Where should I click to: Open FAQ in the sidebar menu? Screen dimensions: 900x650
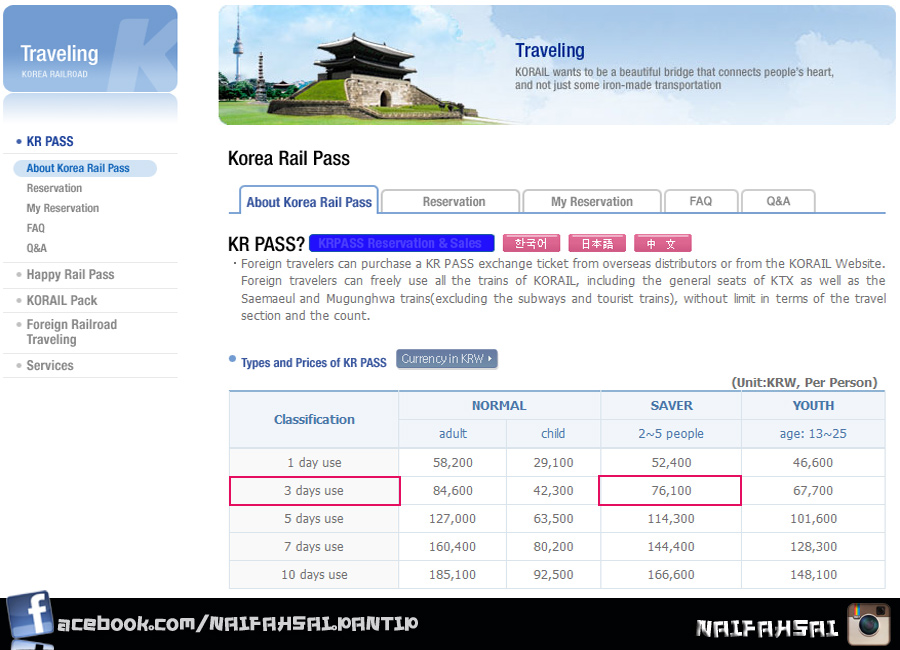point(36,228)
